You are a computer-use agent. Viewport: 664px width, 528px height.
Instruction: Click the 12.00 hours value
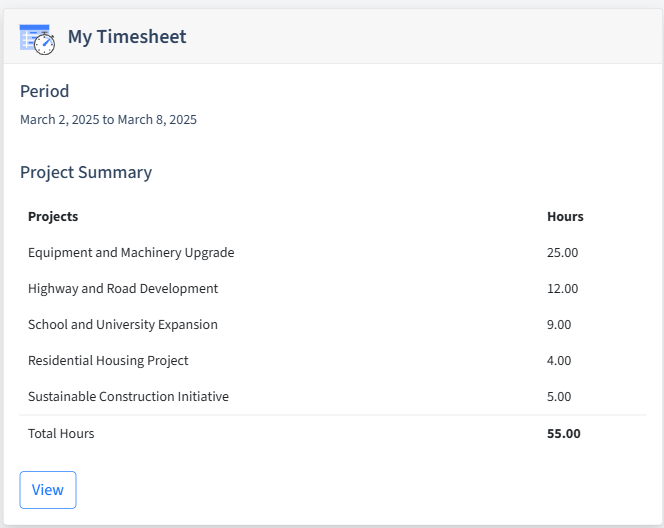(x=562, y=288)
